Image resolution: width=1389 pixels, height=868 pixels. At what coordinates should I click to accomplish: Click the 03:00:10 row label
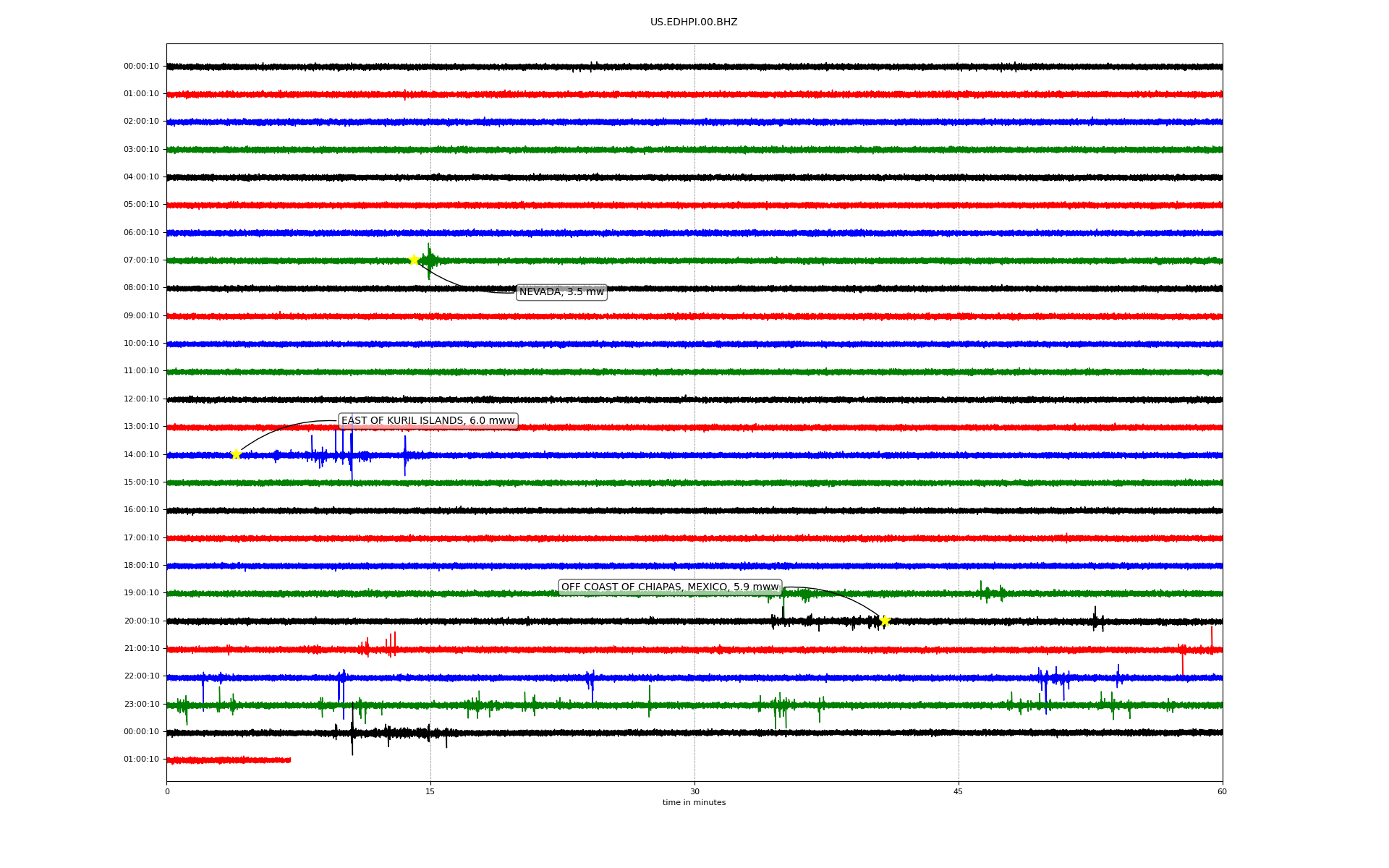click(141, 150)
